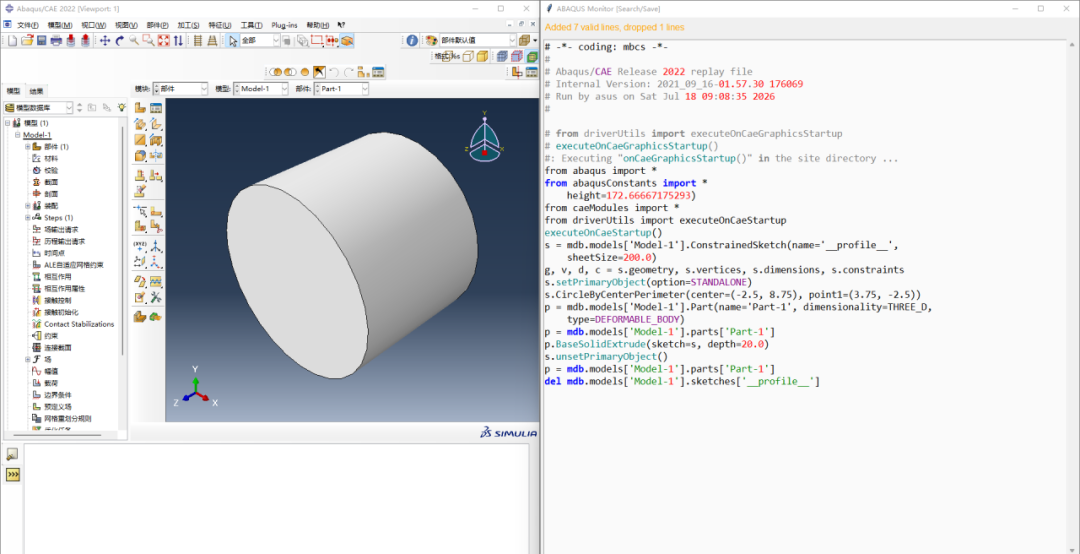The width and height of the screenshot is (1080, 554).
Task: Click the Auto-fit view icon
Action: click(163, 41)
